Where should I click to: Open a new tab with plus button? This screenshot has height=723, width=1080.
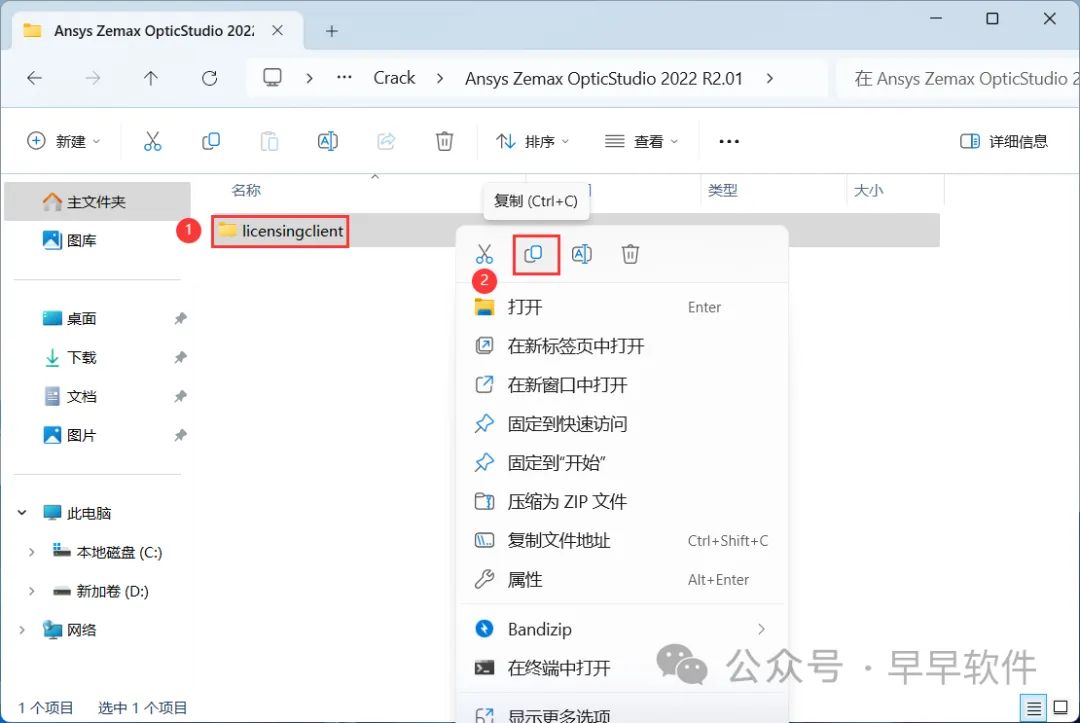(x=332, y=31)
